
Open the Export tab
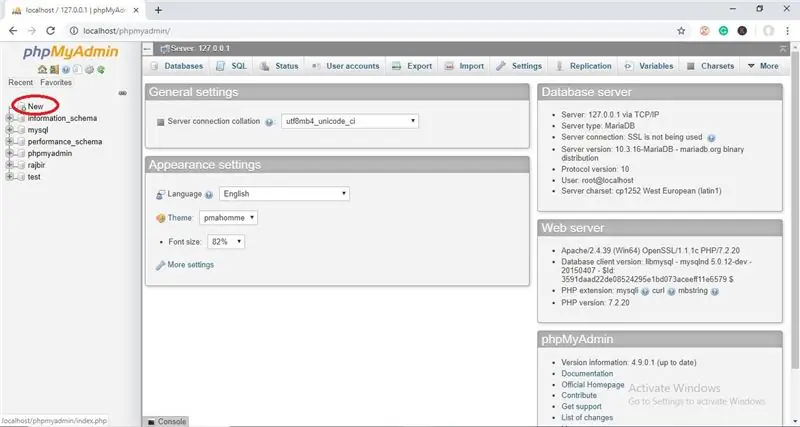pos(412,66)
